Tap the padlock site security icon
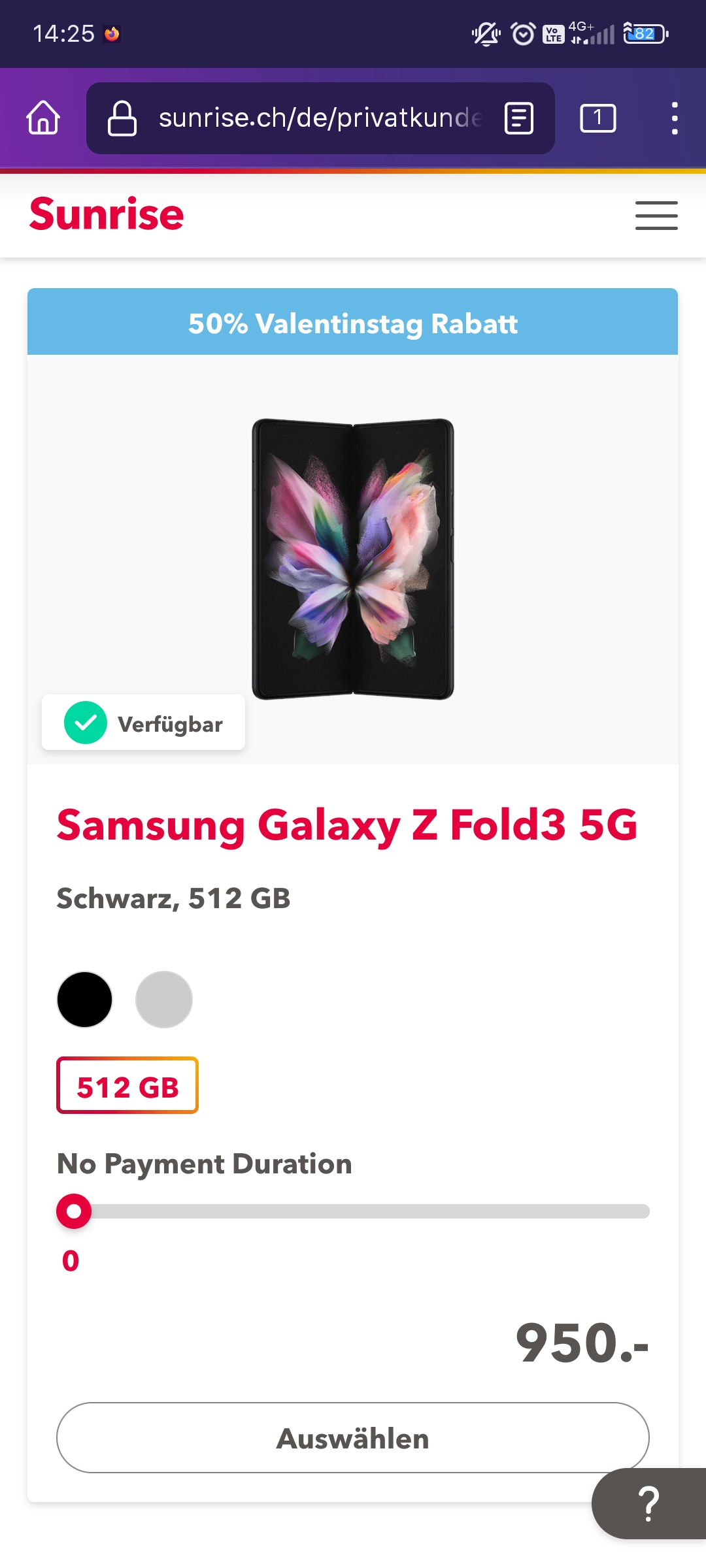Viewport: 706px width, 1568px height. pyautogui.click(x=122, y=118)
